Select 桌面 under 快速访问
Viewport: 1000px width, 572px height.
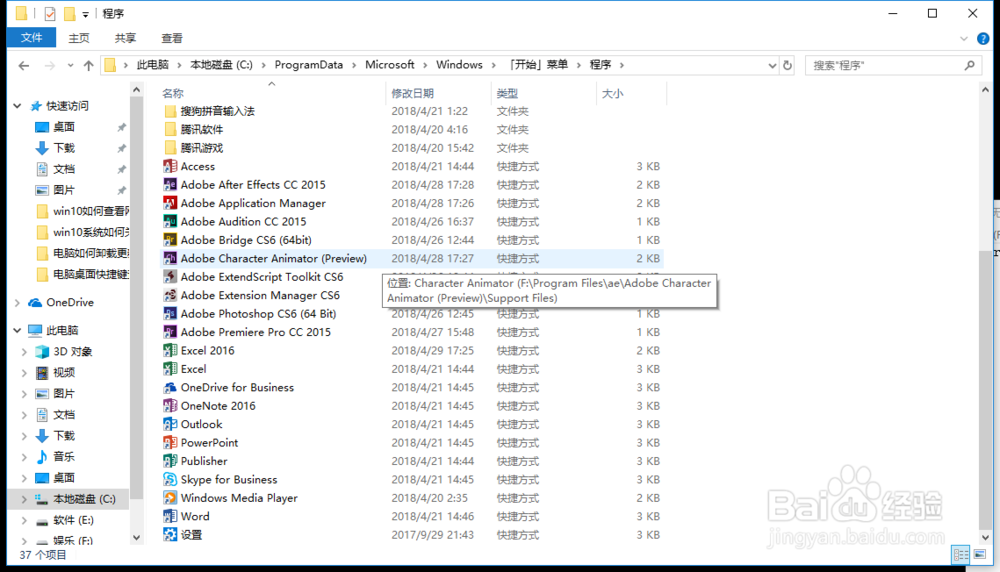click(64, 128)
